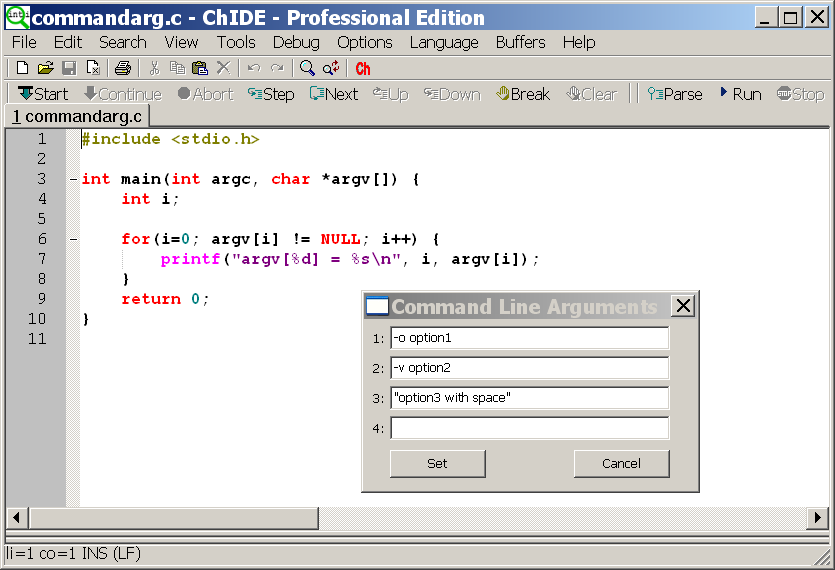
Task: Click the Continue debug button
Action: click(x=122, y=94)
